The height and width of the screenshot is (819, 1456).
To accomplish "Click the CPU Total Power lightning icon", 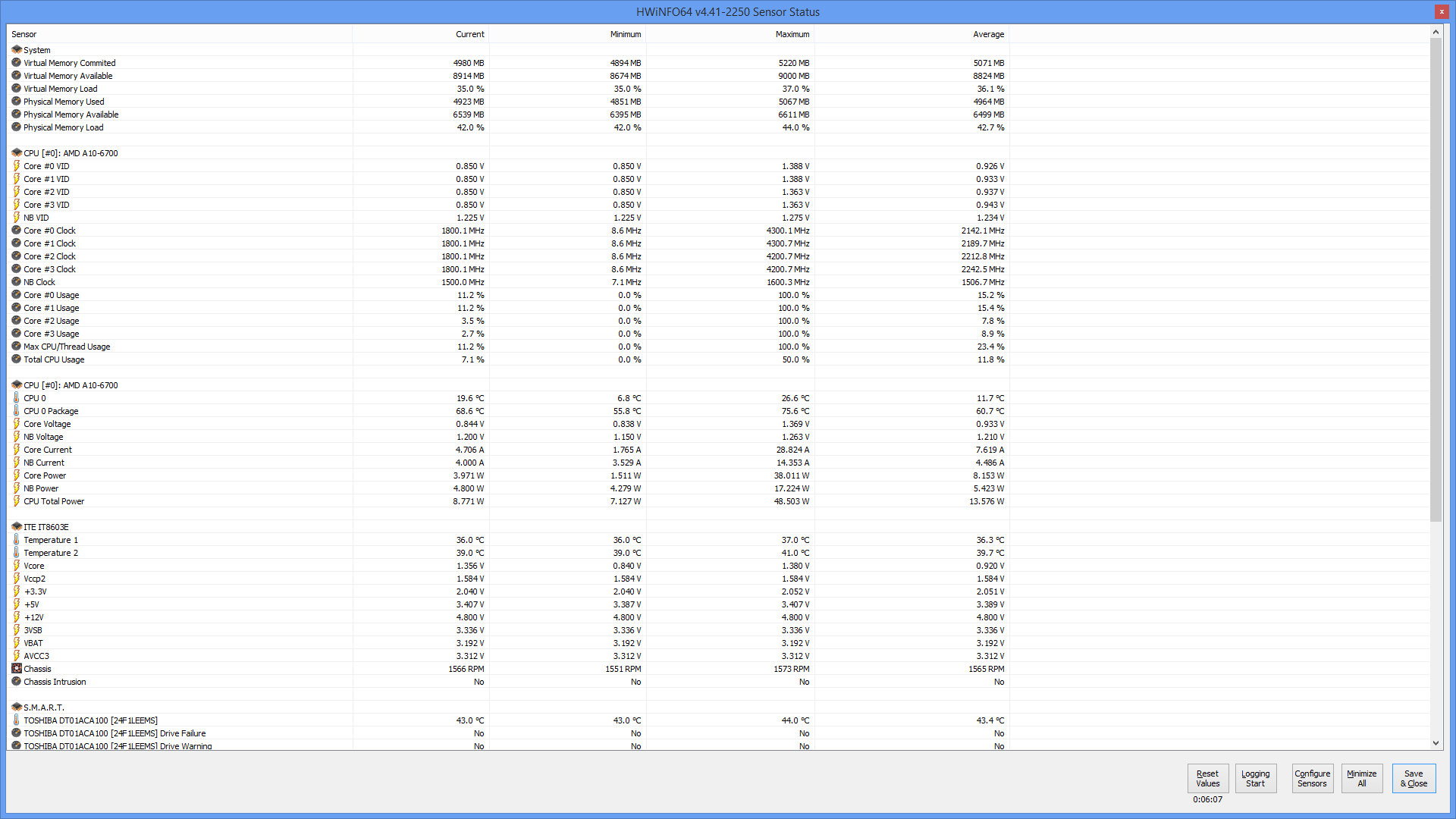I will (x=17, y=501).
